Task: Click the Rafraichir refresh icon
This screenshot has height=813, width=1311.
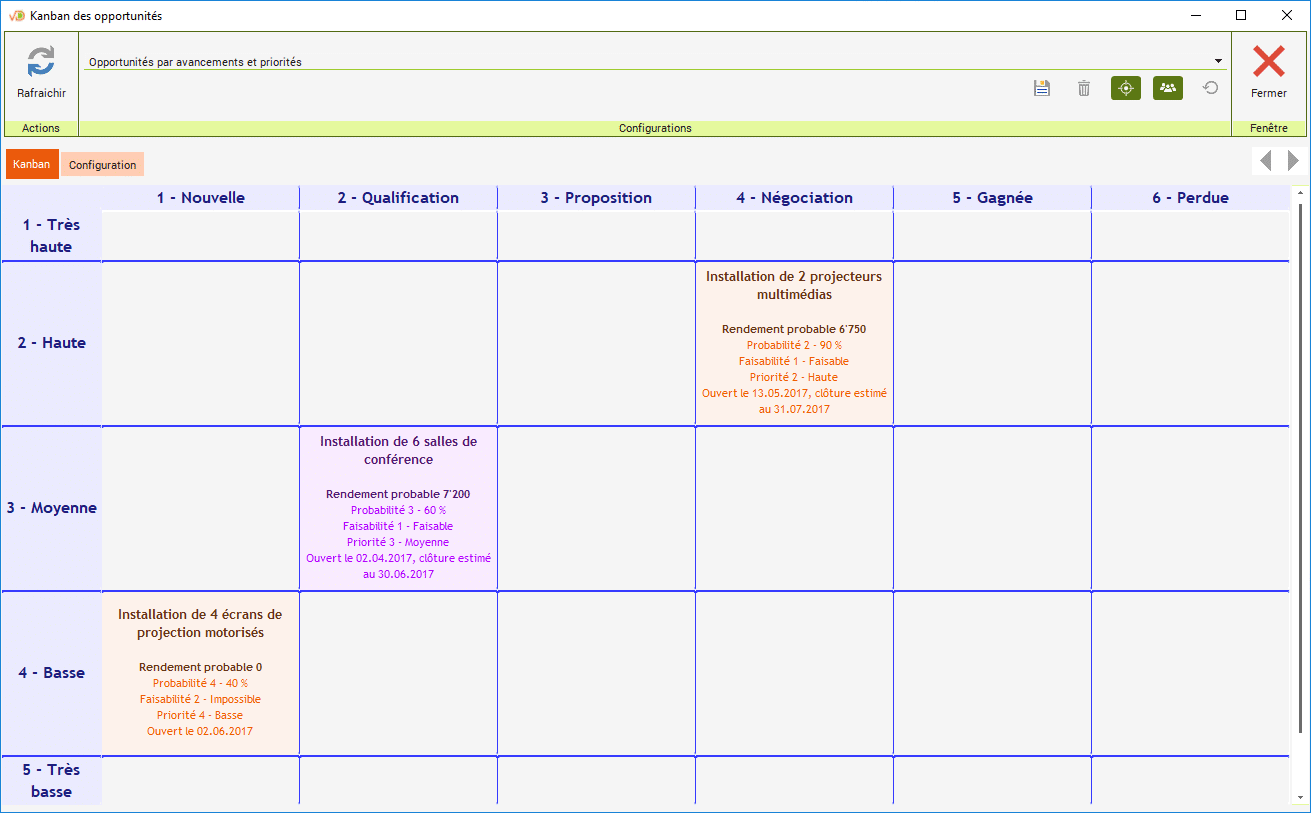Action: click(41, 62)
